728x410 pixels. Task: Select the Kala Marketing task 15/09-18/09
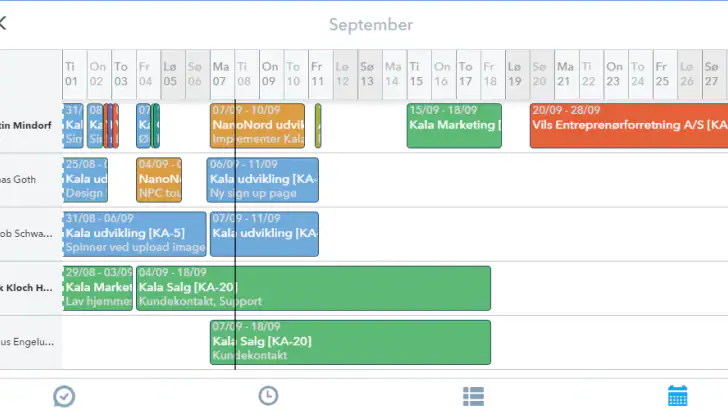(x=454, y=126)
